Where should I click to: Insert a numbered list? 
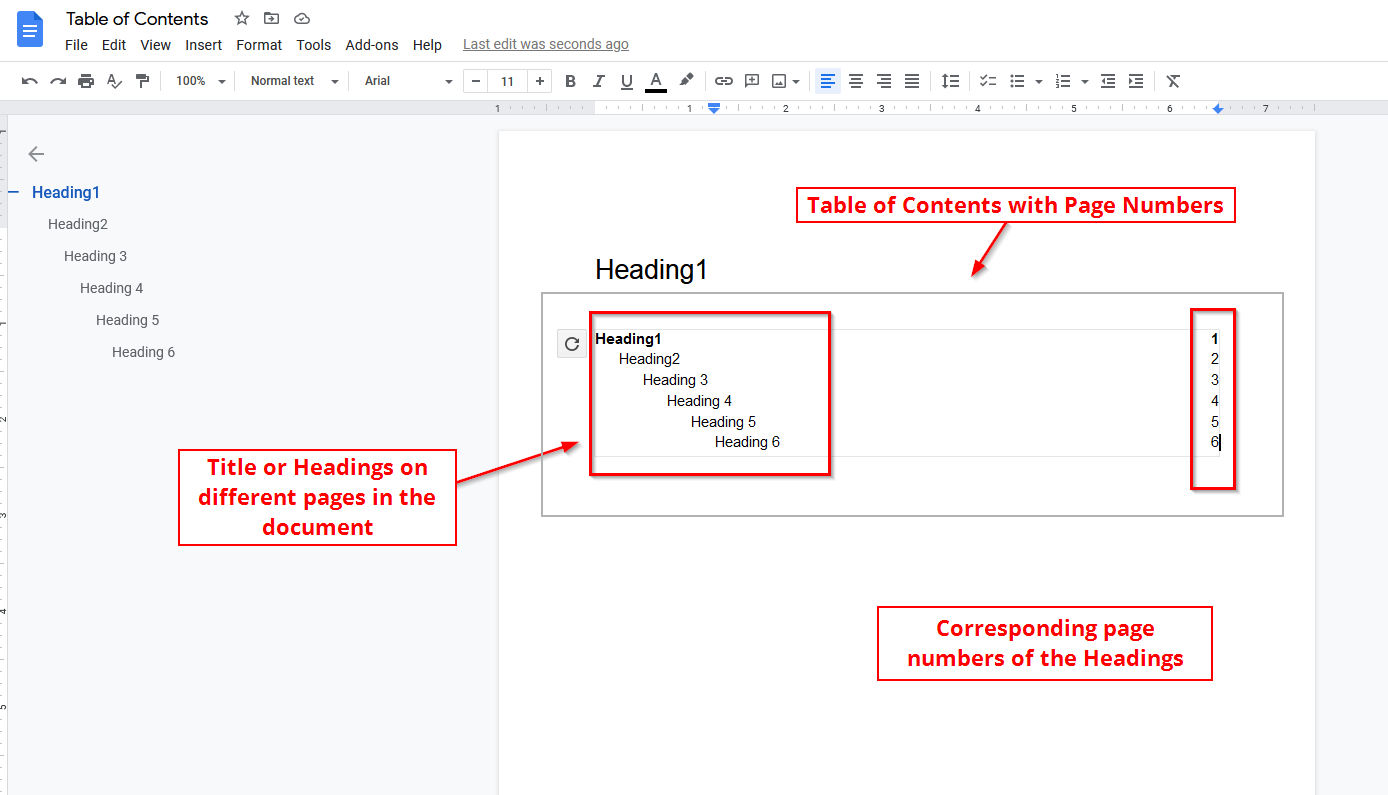pos(1063,81)
